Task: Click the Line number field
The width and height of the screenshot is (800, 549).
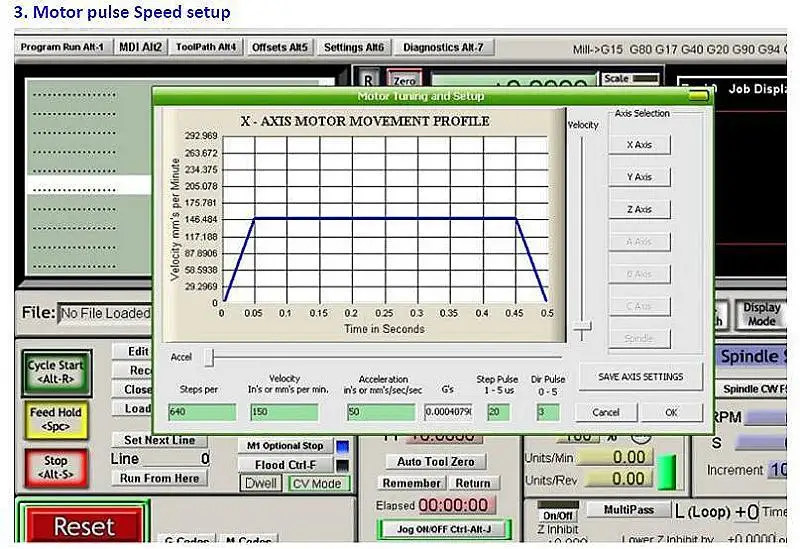Action: [x=176, y=459]
